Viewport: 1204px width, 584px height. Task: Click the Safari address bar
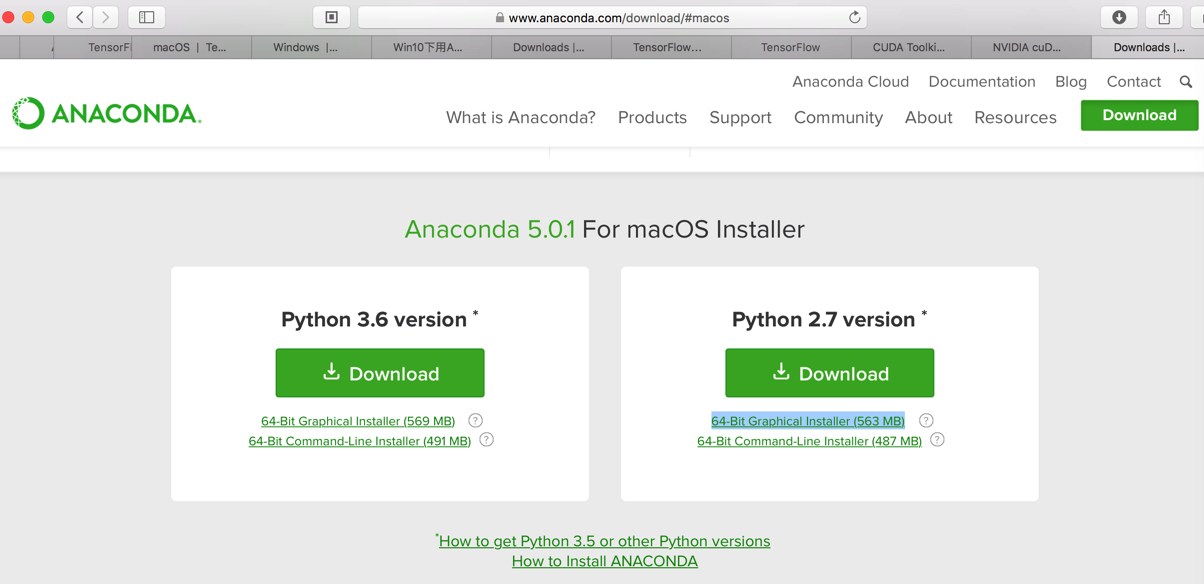tap(612, 17)
